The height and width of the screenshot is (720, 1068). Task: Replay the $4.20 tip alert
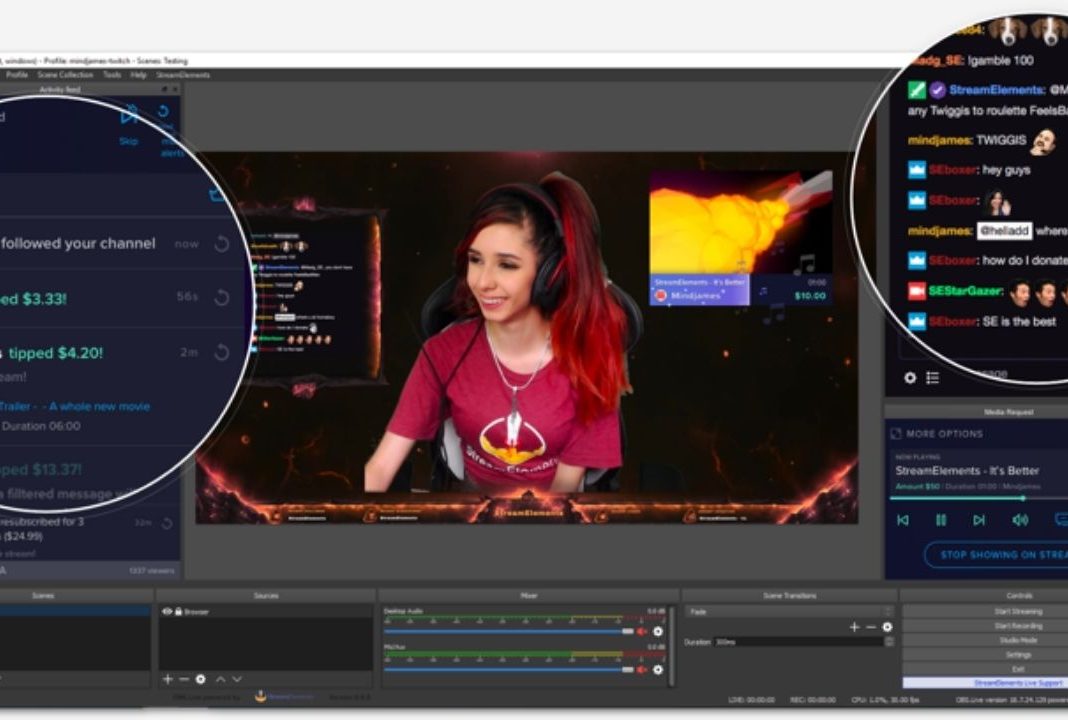tap(221, 352)
